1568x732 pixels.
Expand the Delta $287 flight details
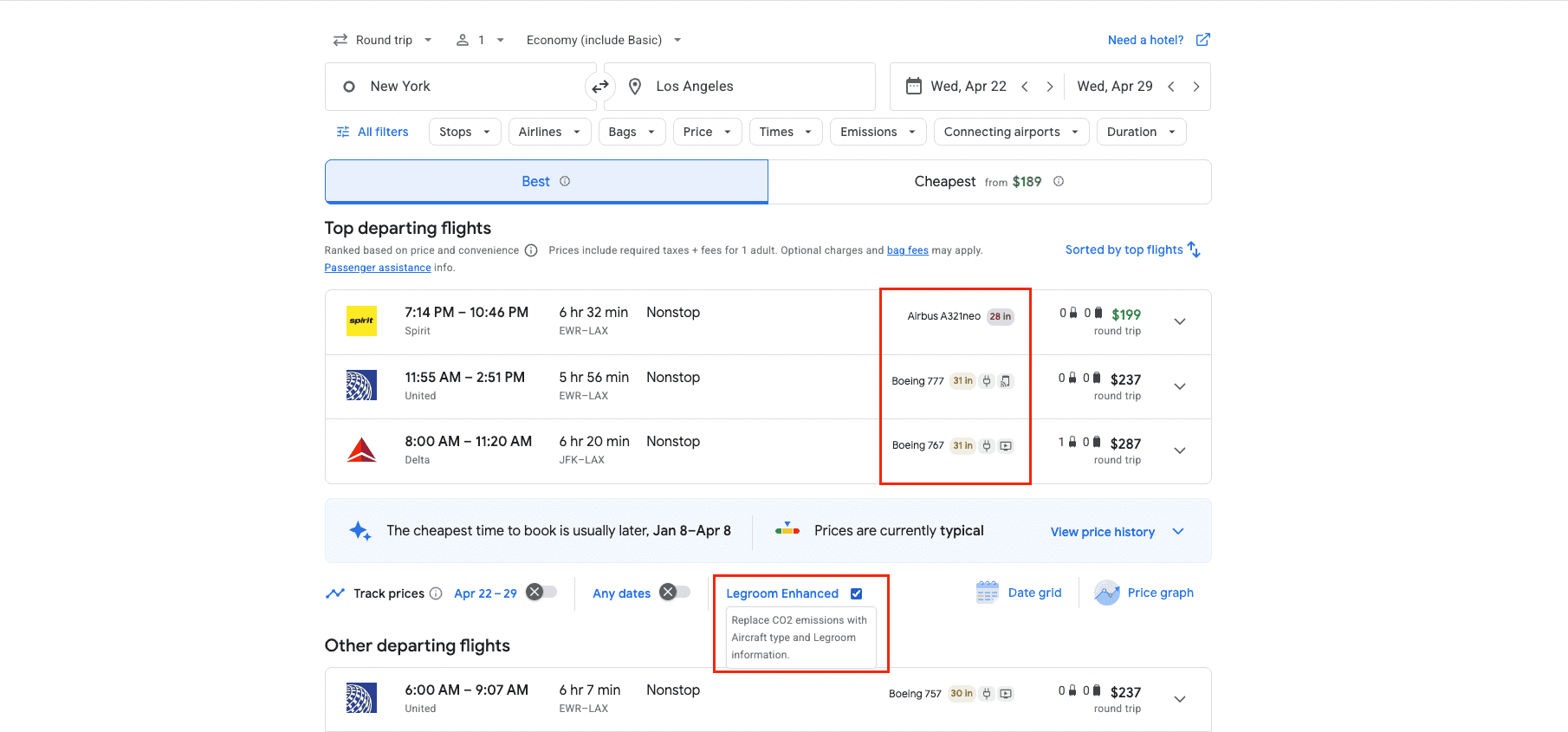click(1180, 450)
